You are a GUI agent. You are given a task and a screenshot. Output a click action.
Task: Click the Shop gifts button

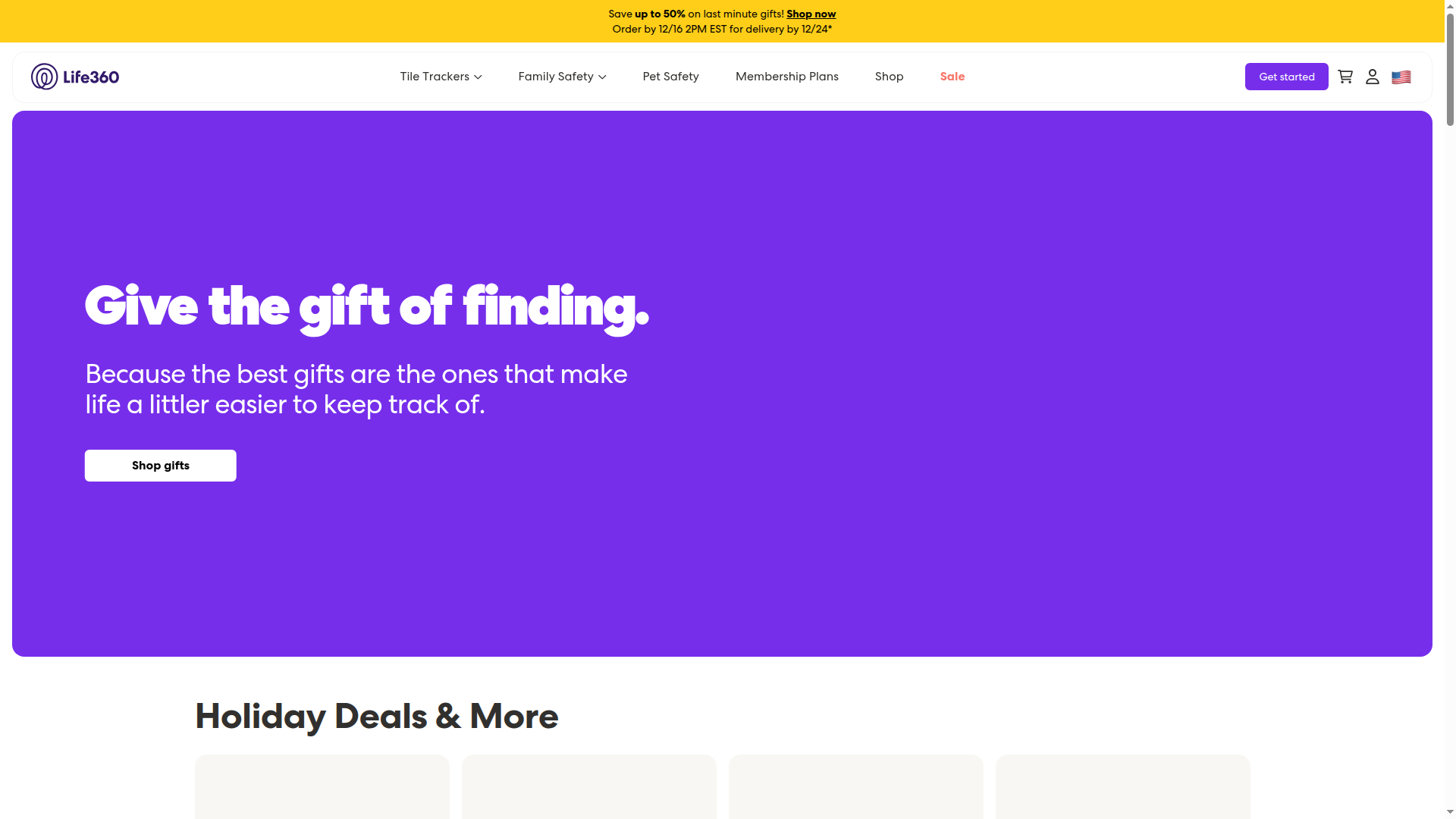coord(160,465)
